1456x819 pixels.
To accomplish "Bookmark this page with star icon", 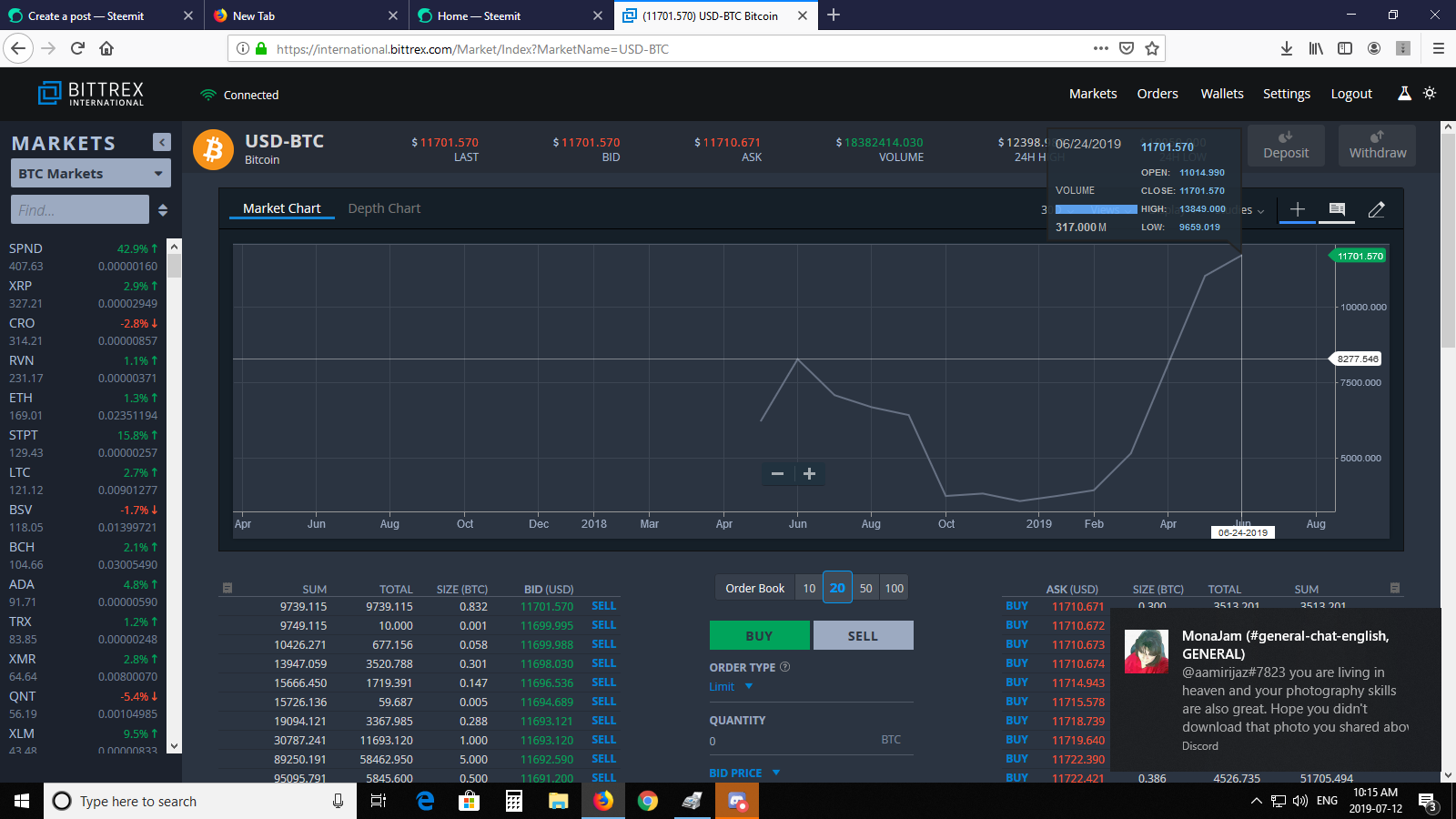I will point(1152,48).
